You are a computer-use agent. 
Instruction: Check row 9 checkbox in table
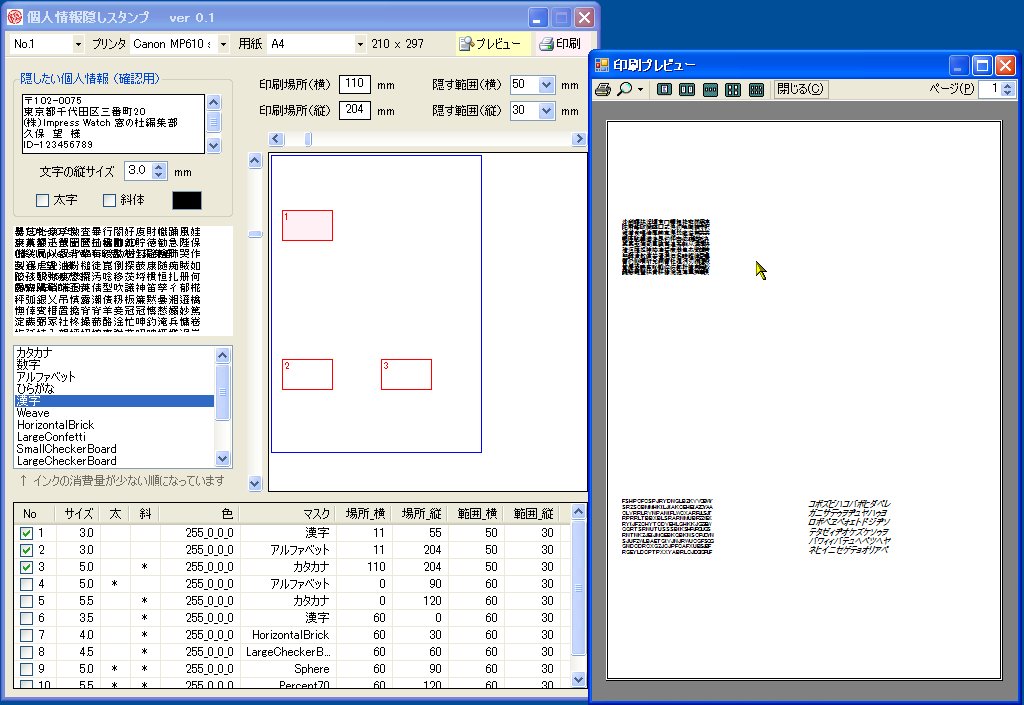point(26,669)
